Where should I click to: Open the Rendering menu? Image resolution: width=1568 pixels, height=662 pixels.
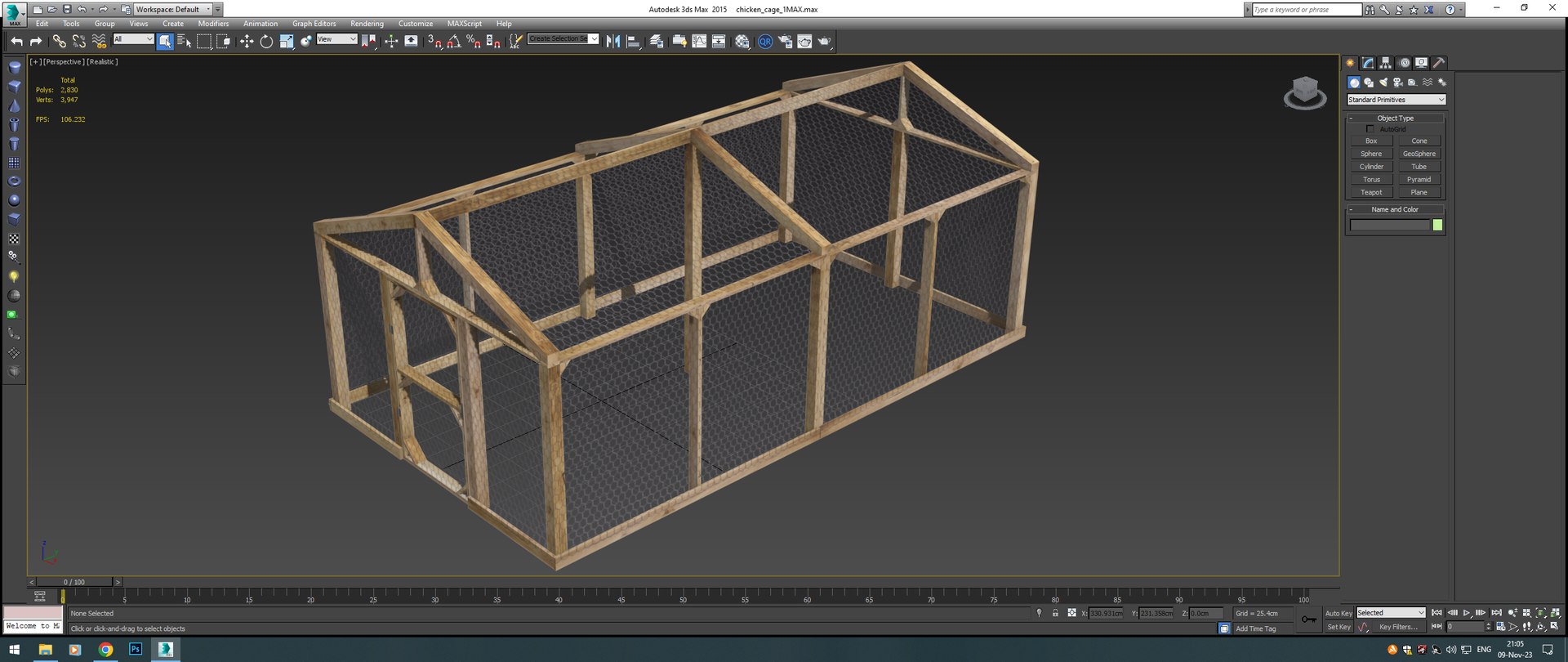tap(367, 24)
